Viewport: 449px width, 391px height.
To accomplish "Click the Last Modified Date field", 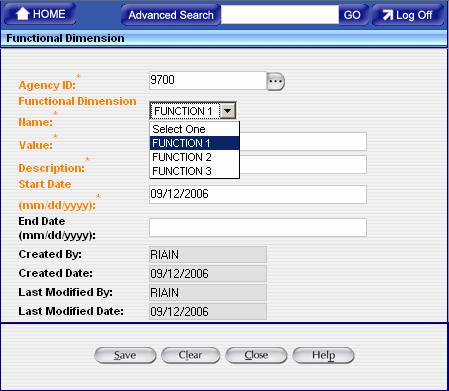I will [x=208, y=312].
